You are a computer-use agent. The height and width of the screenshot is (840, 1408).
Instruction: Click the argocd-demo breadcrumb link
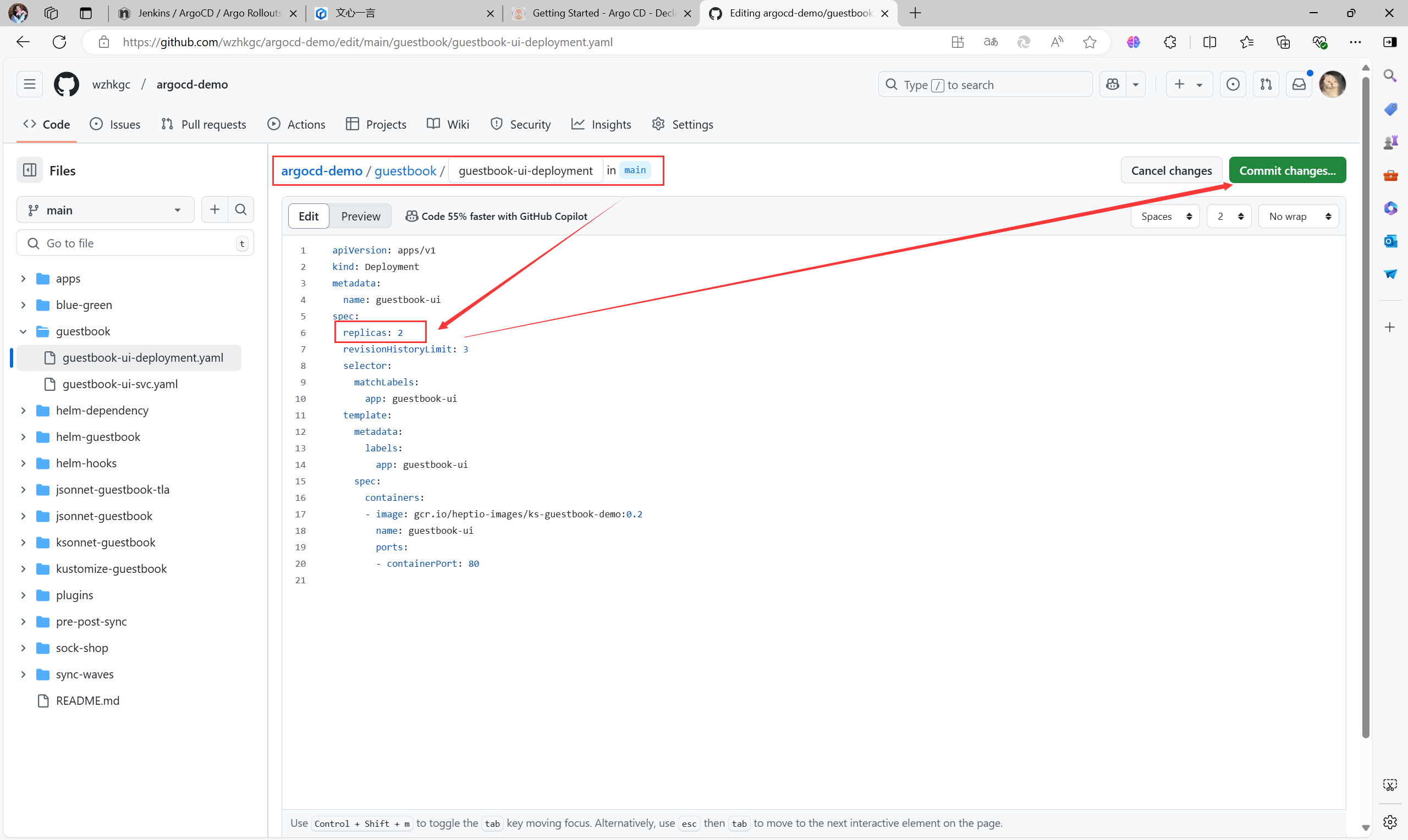coord(322,170)
